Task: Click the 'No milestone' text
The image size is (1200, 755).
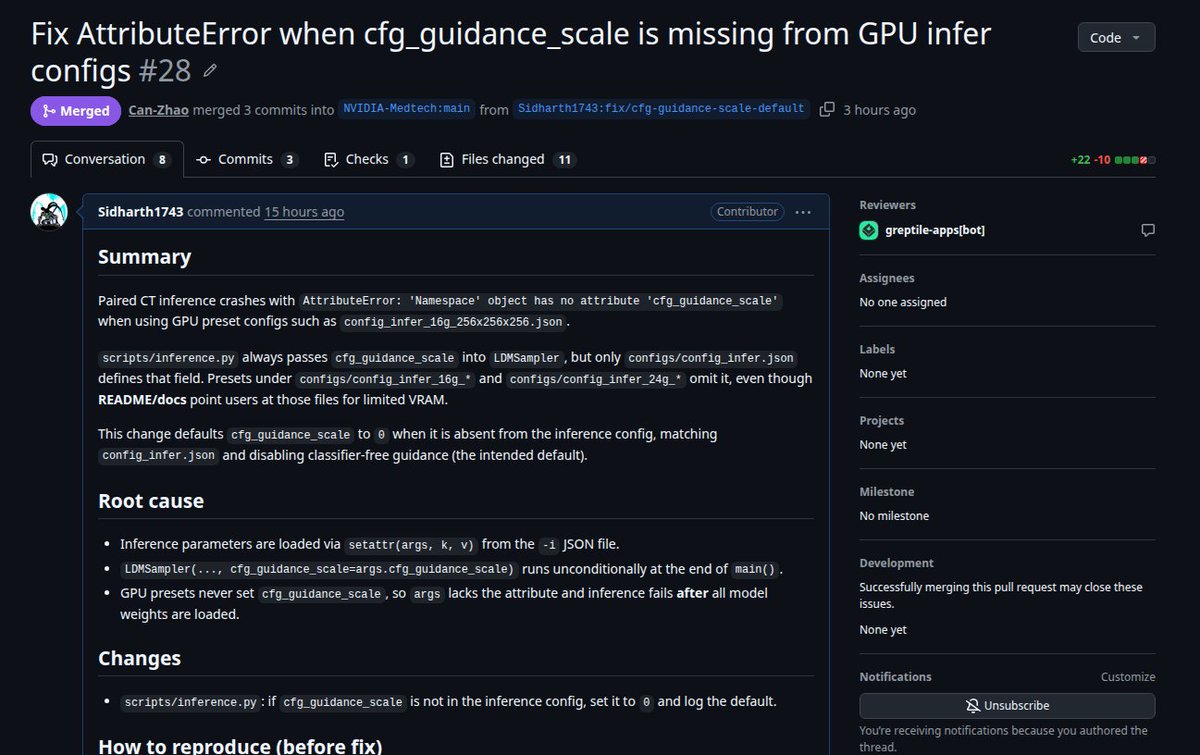Action: coord(895,516)
